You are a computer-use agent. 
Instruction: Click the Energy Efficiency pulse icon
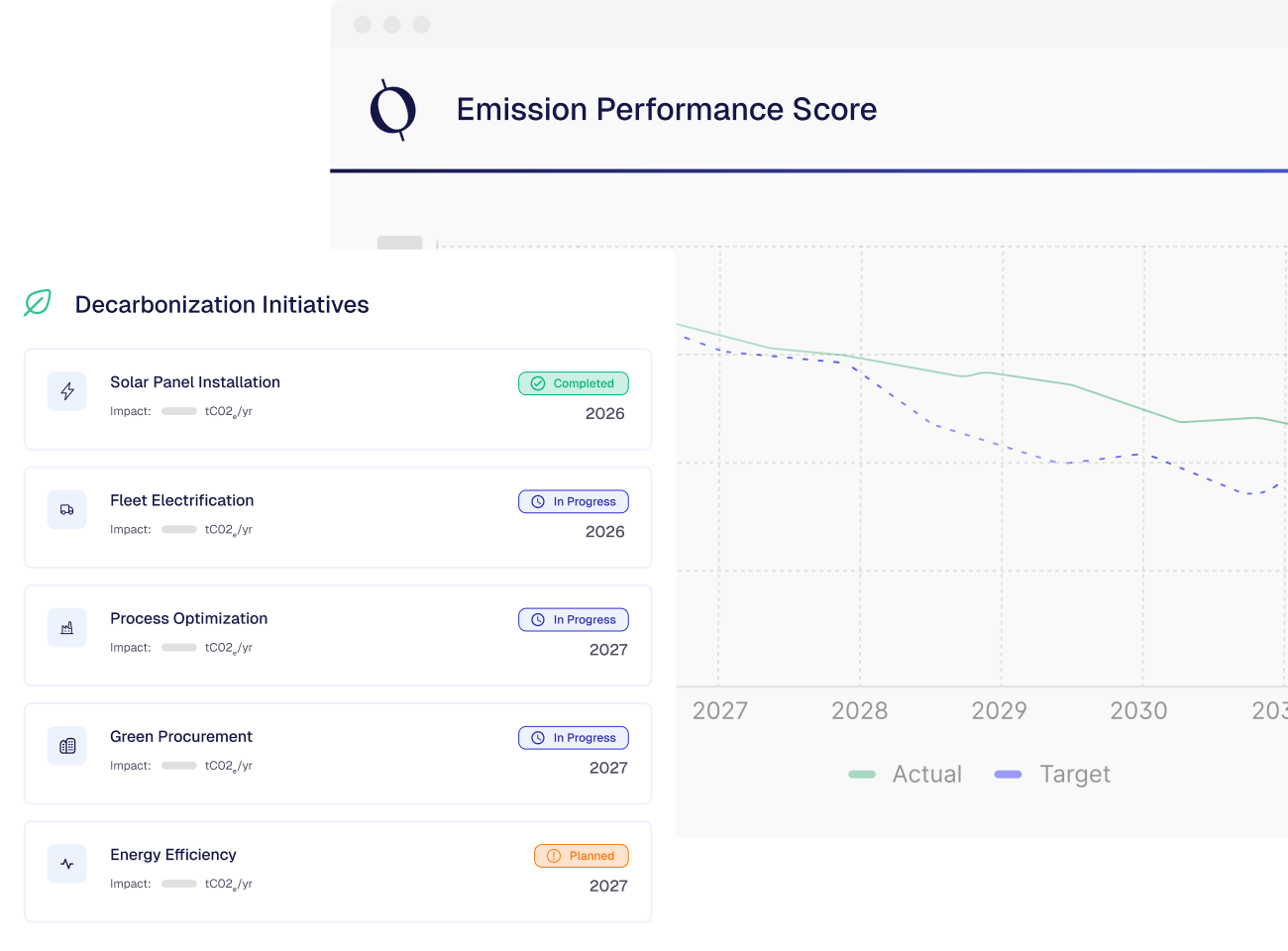click(67, 864)
